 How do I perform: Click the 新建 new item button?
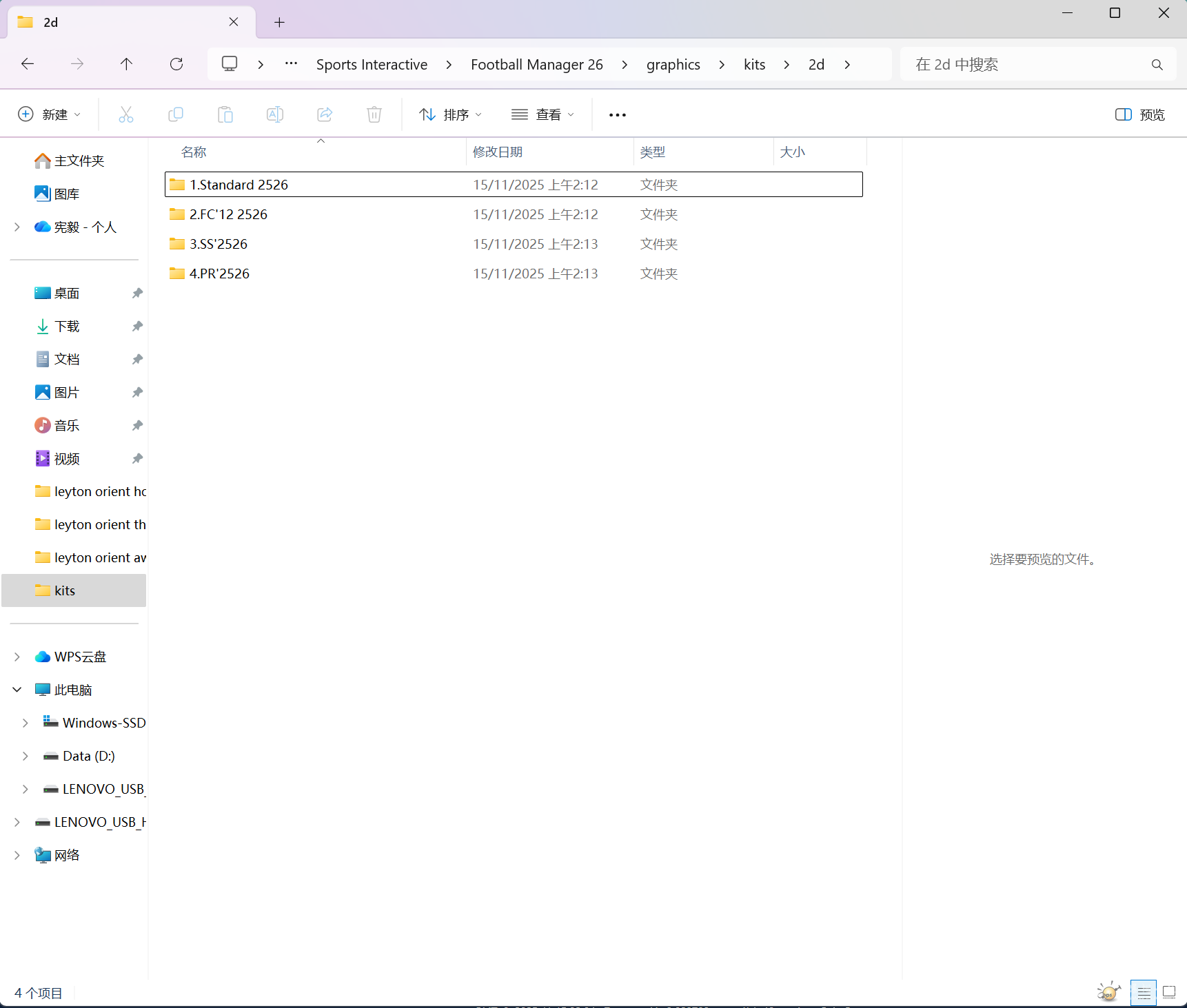(x=49, y=114)
